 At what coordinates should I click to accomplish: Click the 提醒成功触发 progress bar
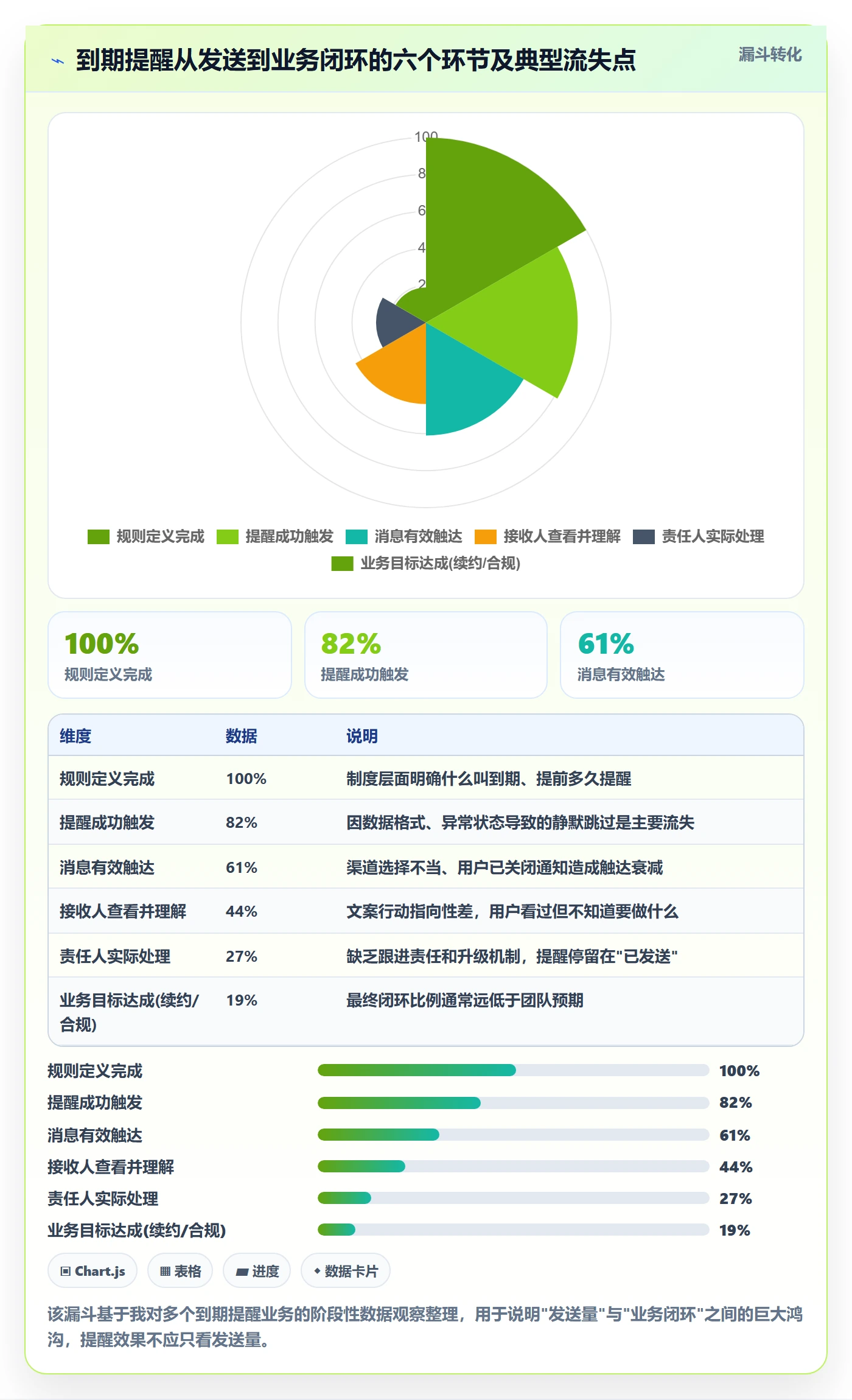click(x=514, y=1102)
